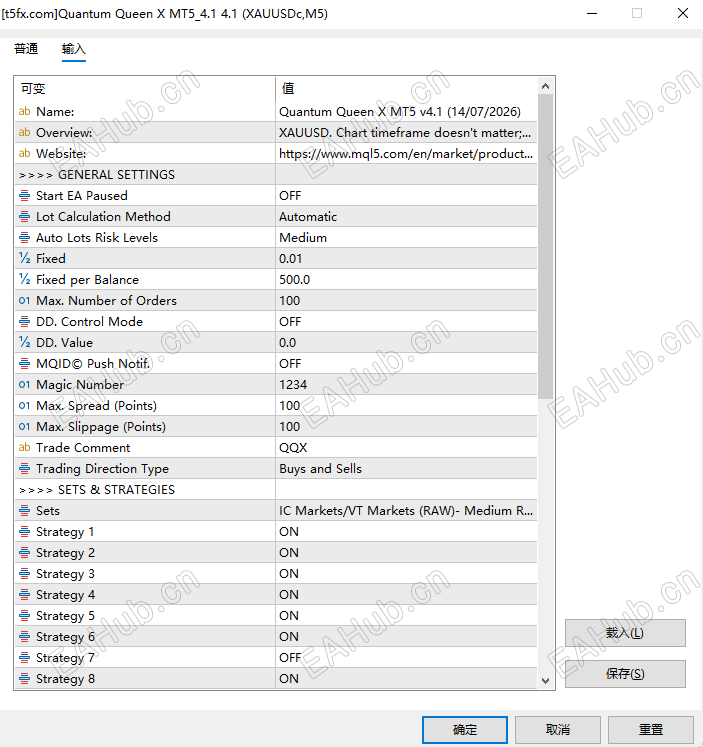
Task: Click the enum icon beside Strategy 2
Action: tap(24, 553)
